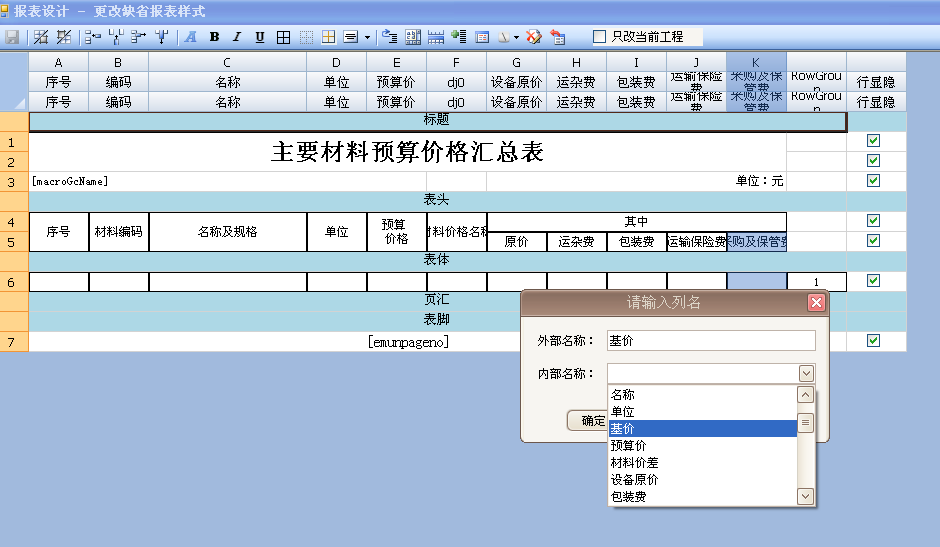Click the stylized A font icon

click(191, 37)
